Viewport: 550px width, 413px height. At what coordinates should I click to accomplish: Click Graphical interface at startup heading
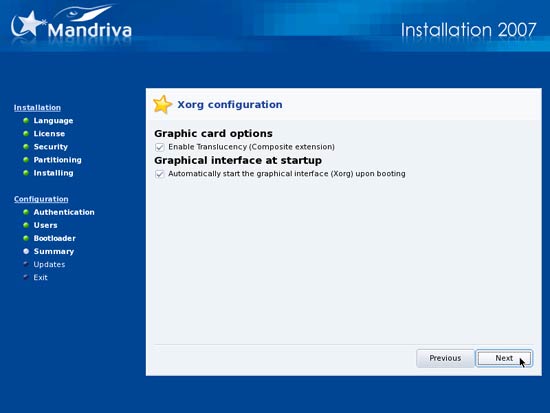point(238,161)
